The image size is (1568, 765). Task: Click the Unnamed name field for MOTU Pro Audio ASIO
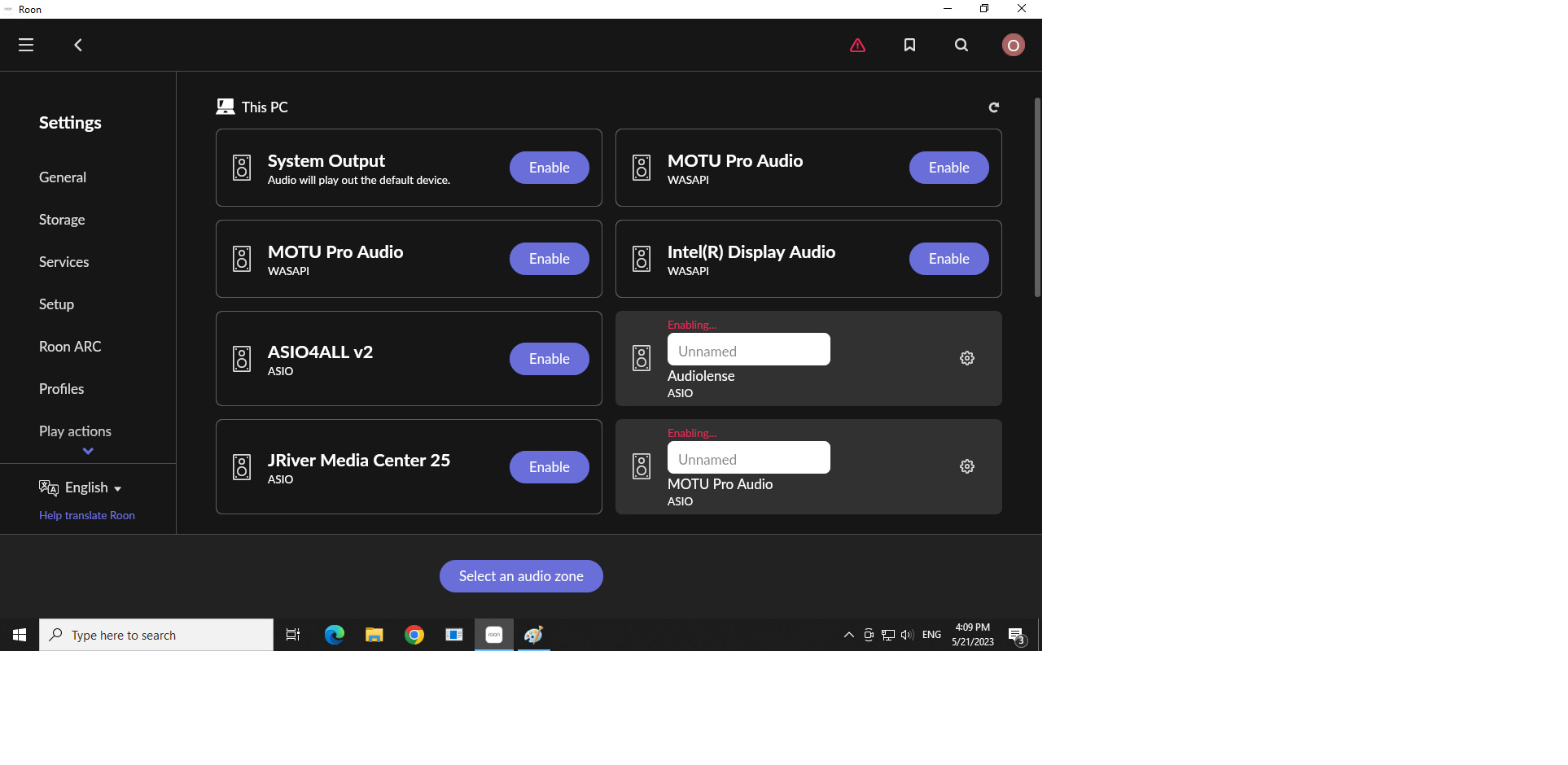(749, 457)
